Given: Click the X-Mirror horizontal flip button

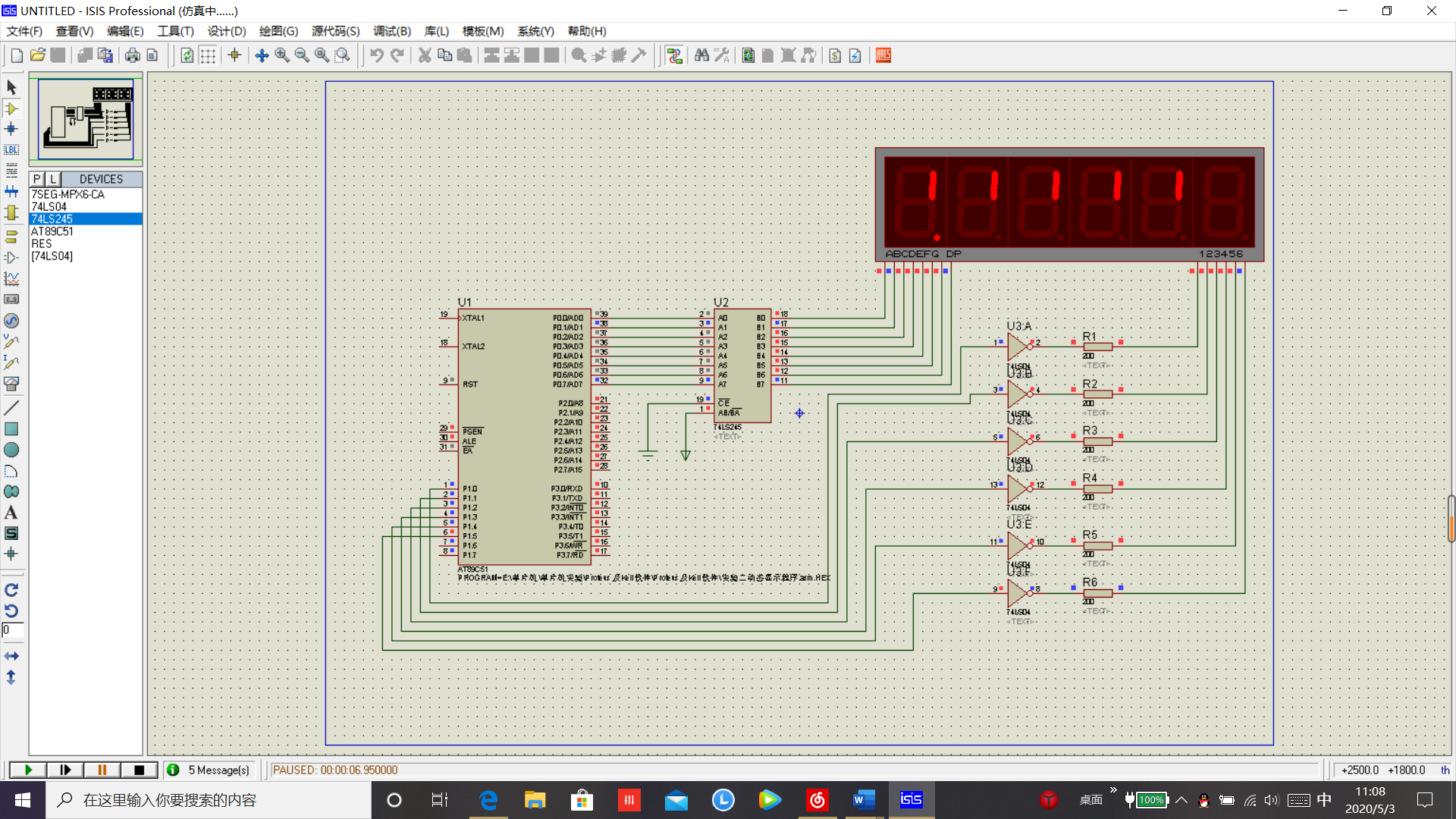Looking at the screenshot, I should [x=11, y=656].
